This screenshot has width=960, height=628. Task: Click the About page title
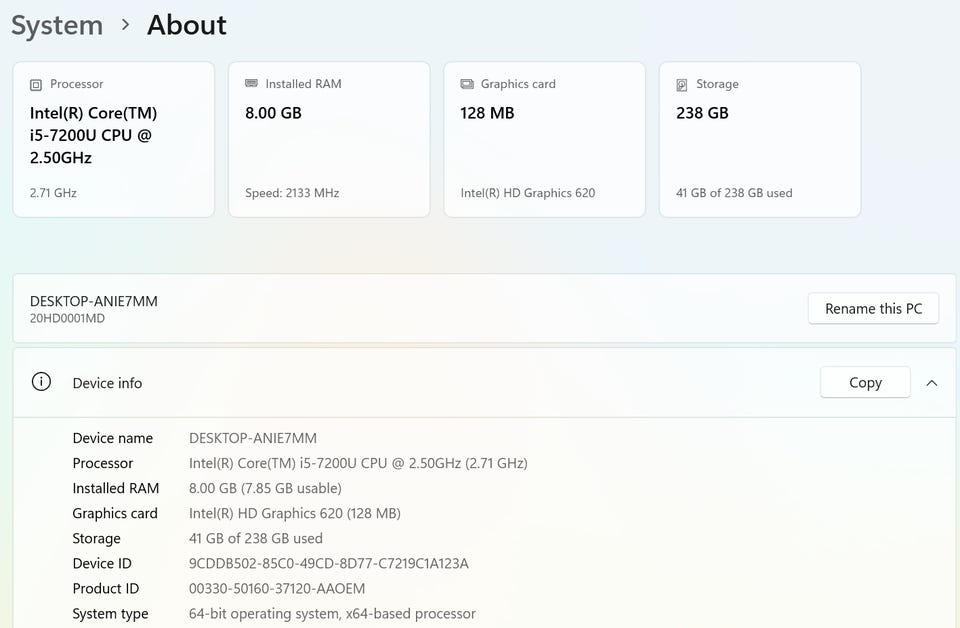pos(187,25)
